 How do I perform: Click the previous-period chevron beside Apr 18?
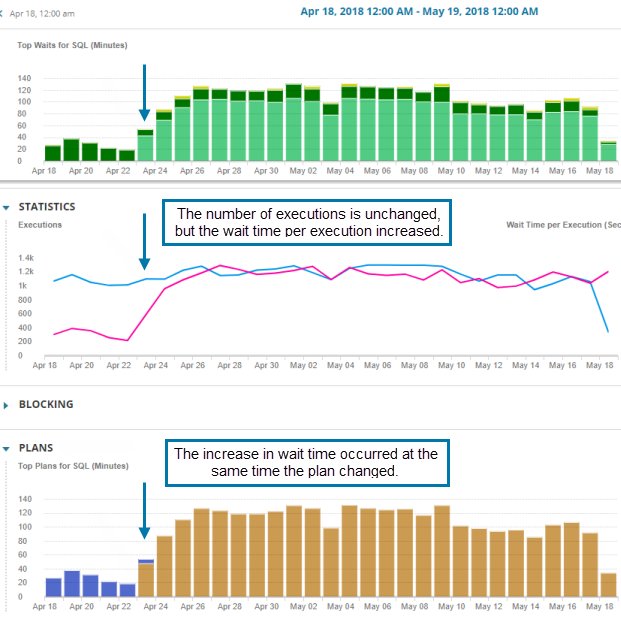(x=4, y=15)
